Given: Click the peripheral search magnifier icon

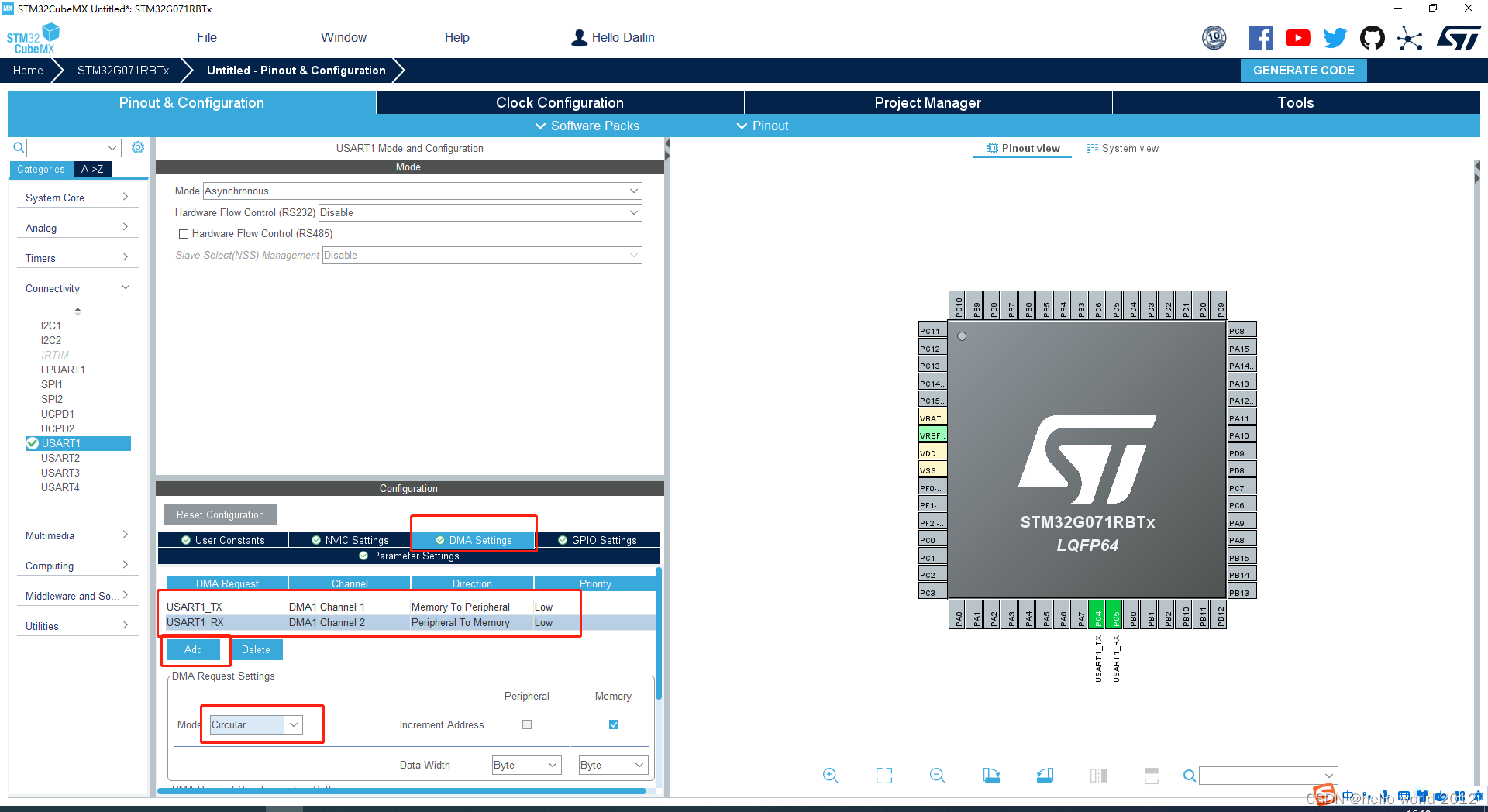Looking at the screenshot, I should (19, 147).
